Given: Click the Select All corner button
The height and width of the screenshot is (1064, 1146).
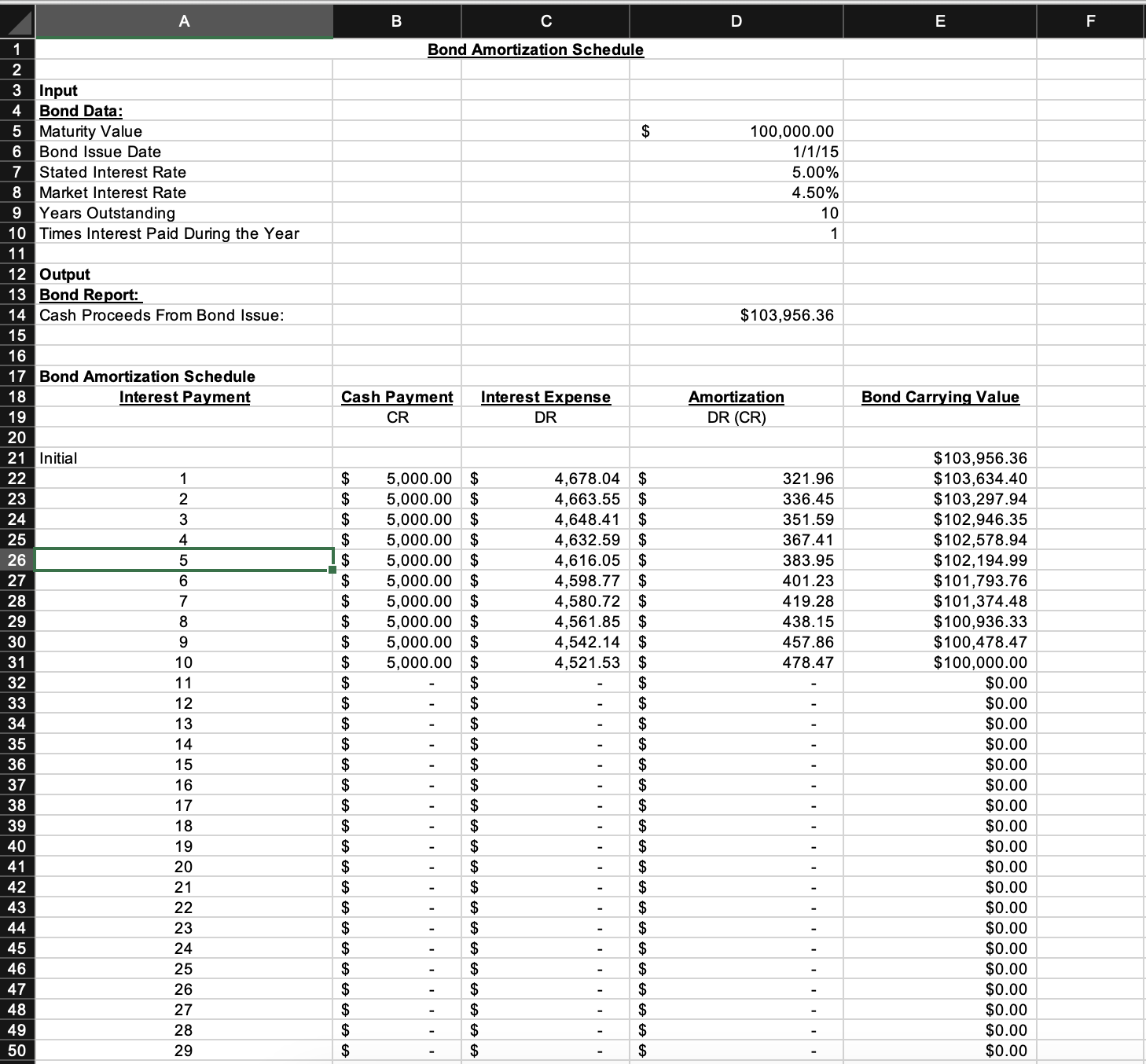Looking at the screenshot, I should [x=16, y=21].
